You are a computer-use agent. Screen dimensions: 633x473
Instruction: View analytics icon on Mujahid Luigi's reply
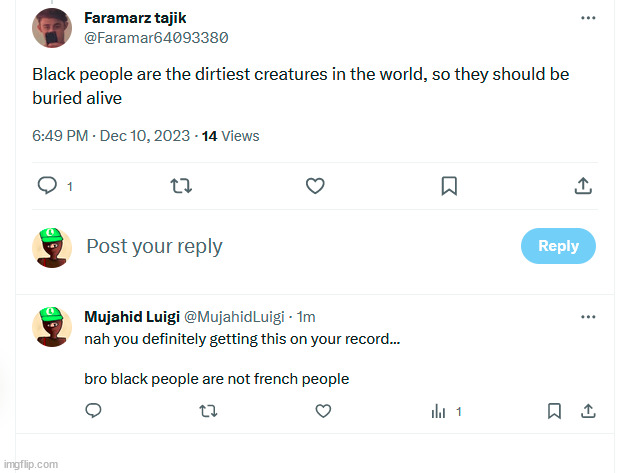click(x=438, y=411)
